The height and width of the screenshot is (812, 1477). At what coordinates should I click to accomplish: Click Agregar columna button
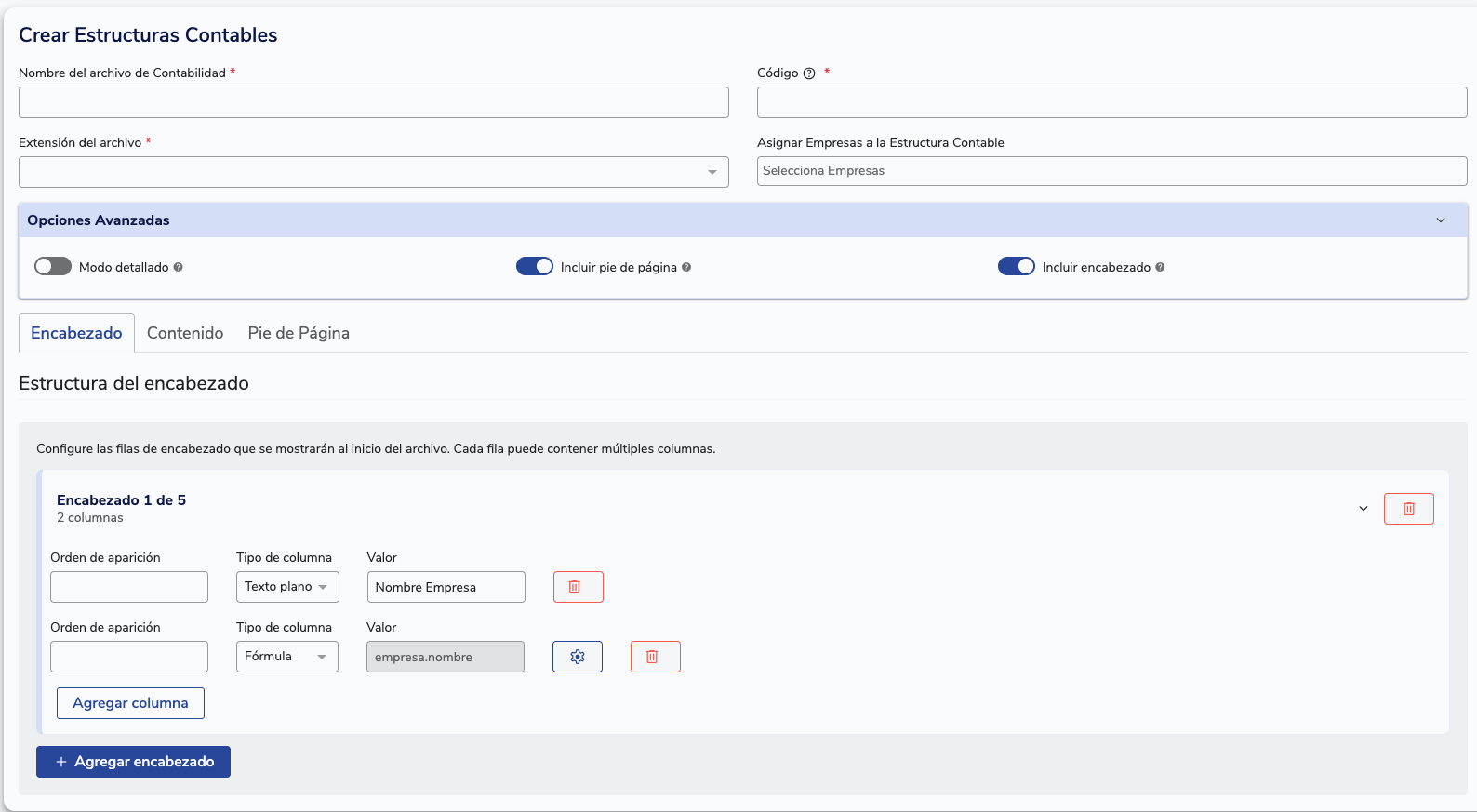[130, 703]
